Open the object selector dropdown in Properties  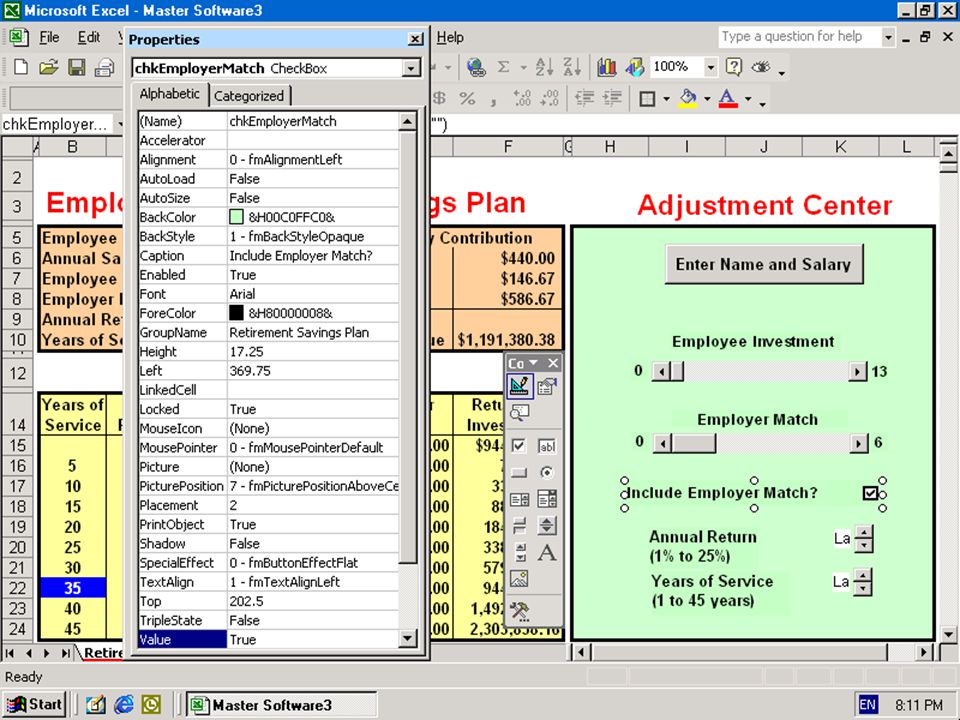click(x=411, y=68)
